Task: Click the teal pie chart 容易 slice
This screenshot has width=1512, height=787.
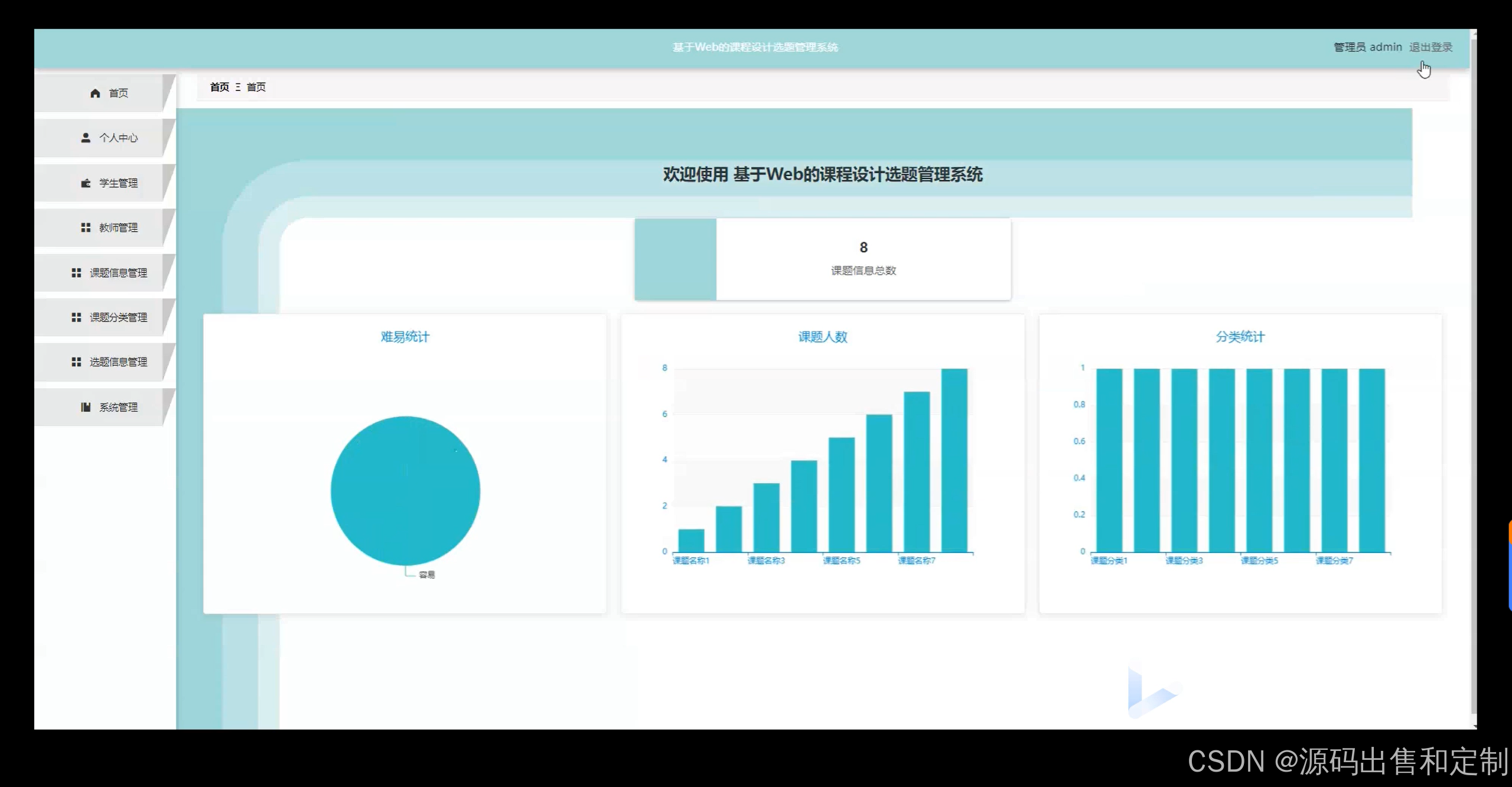Action: pyautogui.click(x=405, y=490)
